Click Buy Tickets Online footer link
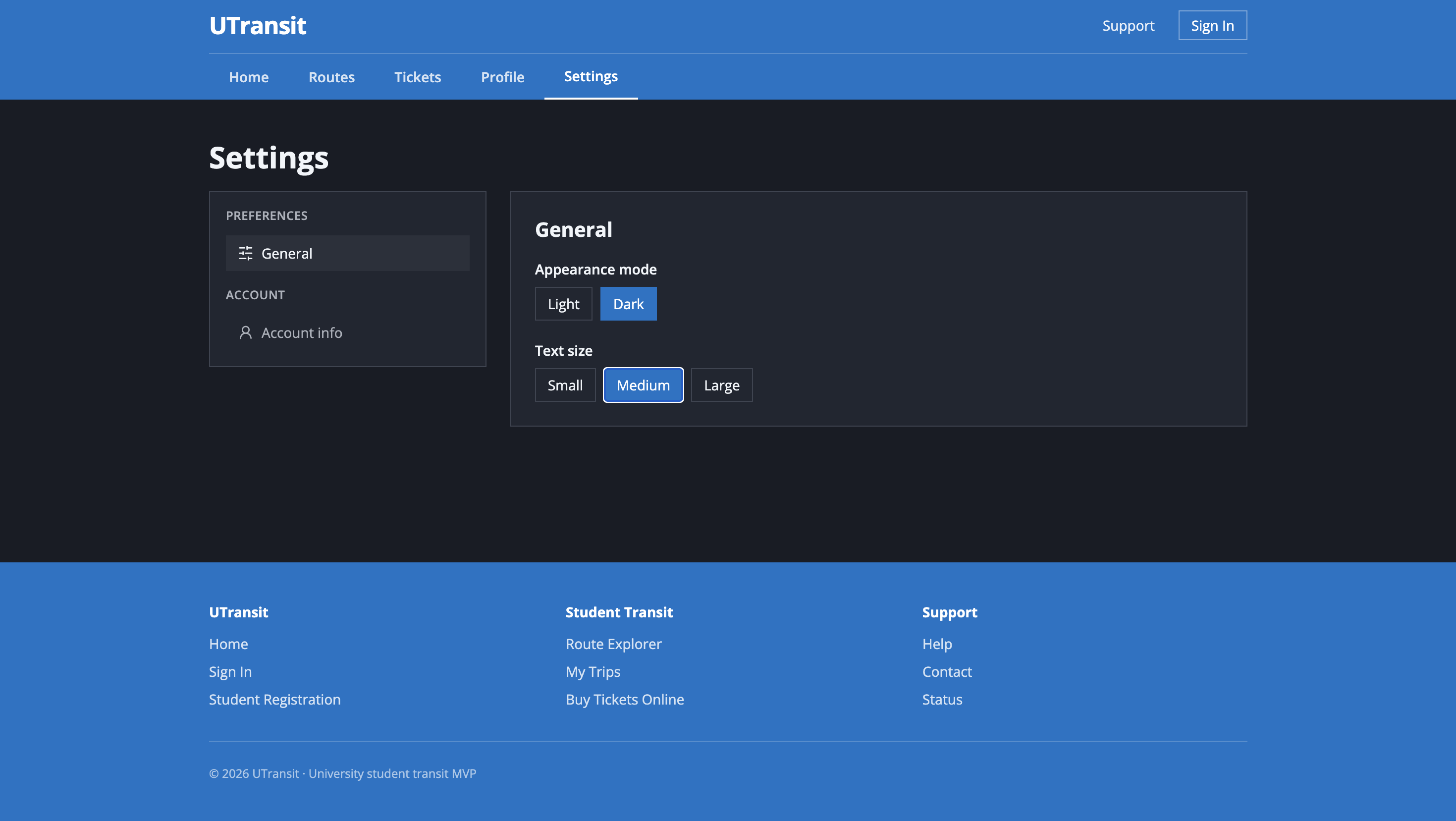This screenshot has width=1456, height=821. tap(625, 699)
